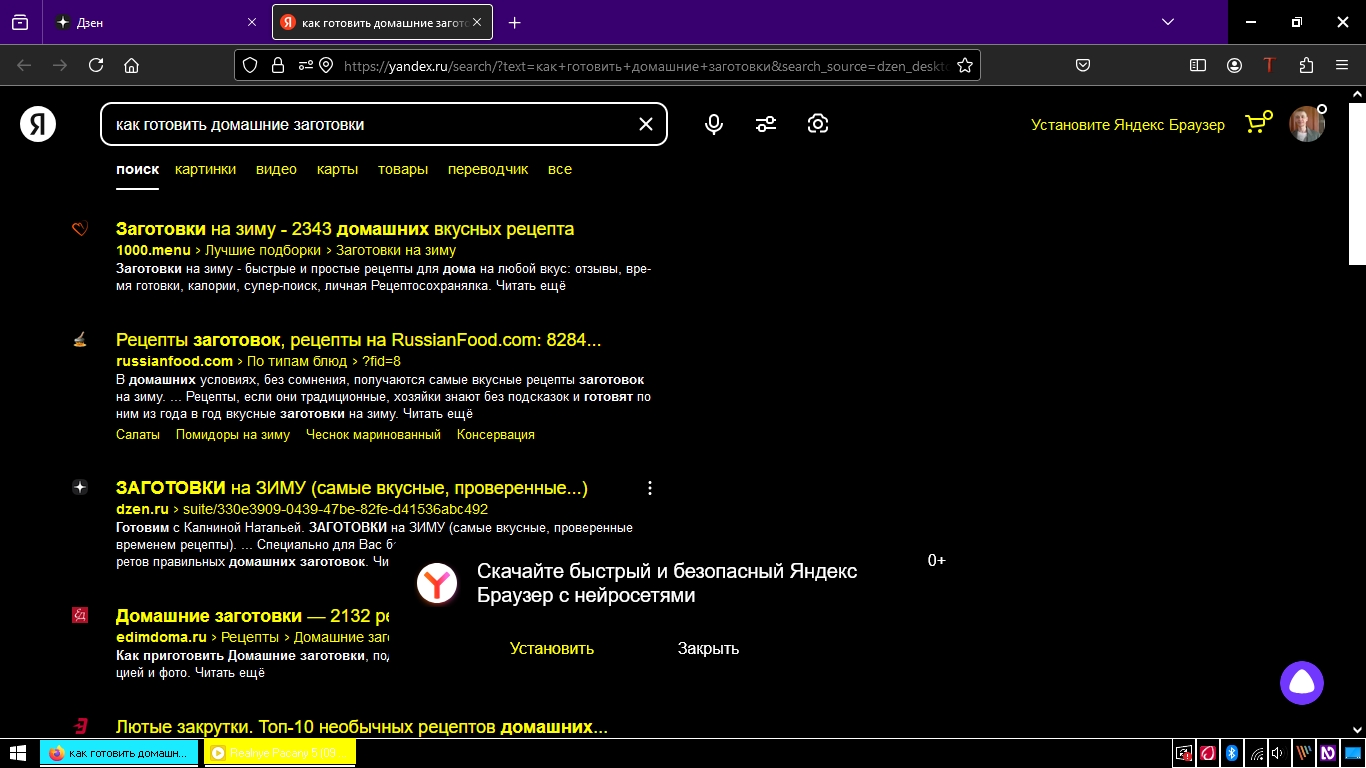Open Рецепты заготовок RussianFood.com result

(358, 340)
